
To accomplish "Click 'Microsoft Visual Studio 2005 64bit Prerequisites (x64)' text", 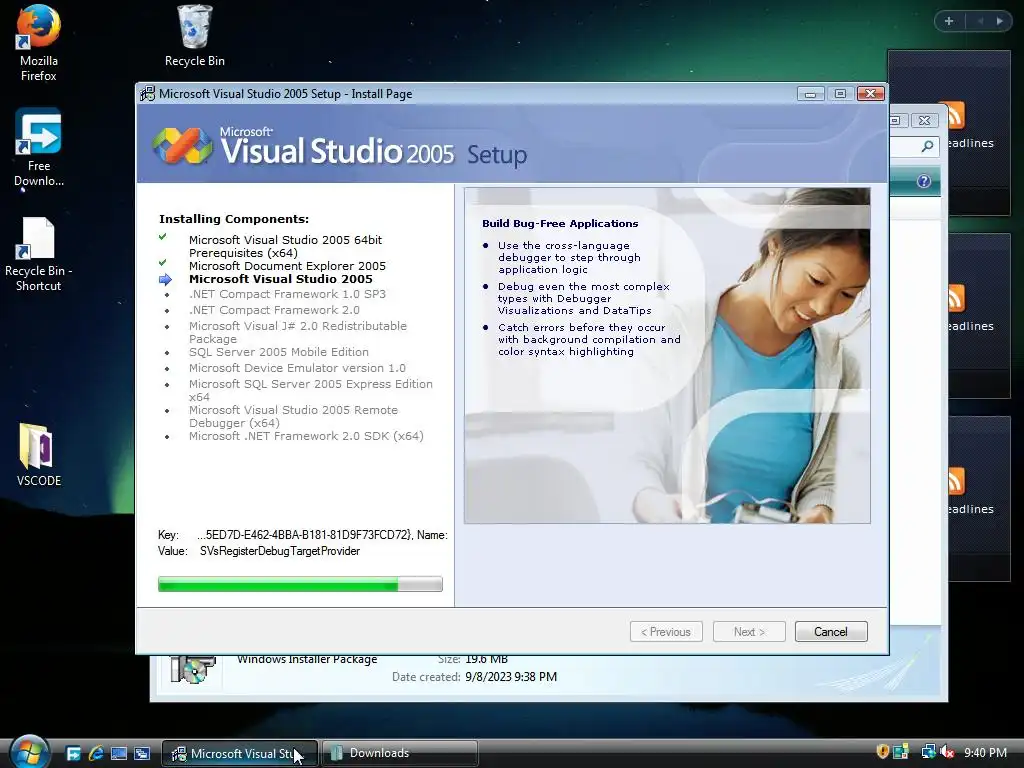I will click(x=285, y=246).
